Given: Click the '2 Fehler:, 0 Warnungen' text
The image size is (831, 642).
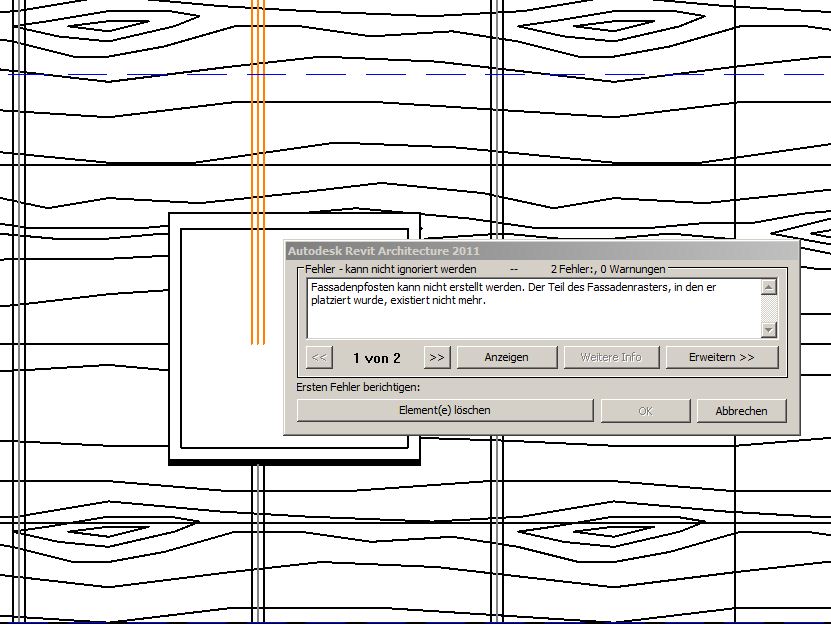Looking at the screenshot, I should click(x=608, y=269).
